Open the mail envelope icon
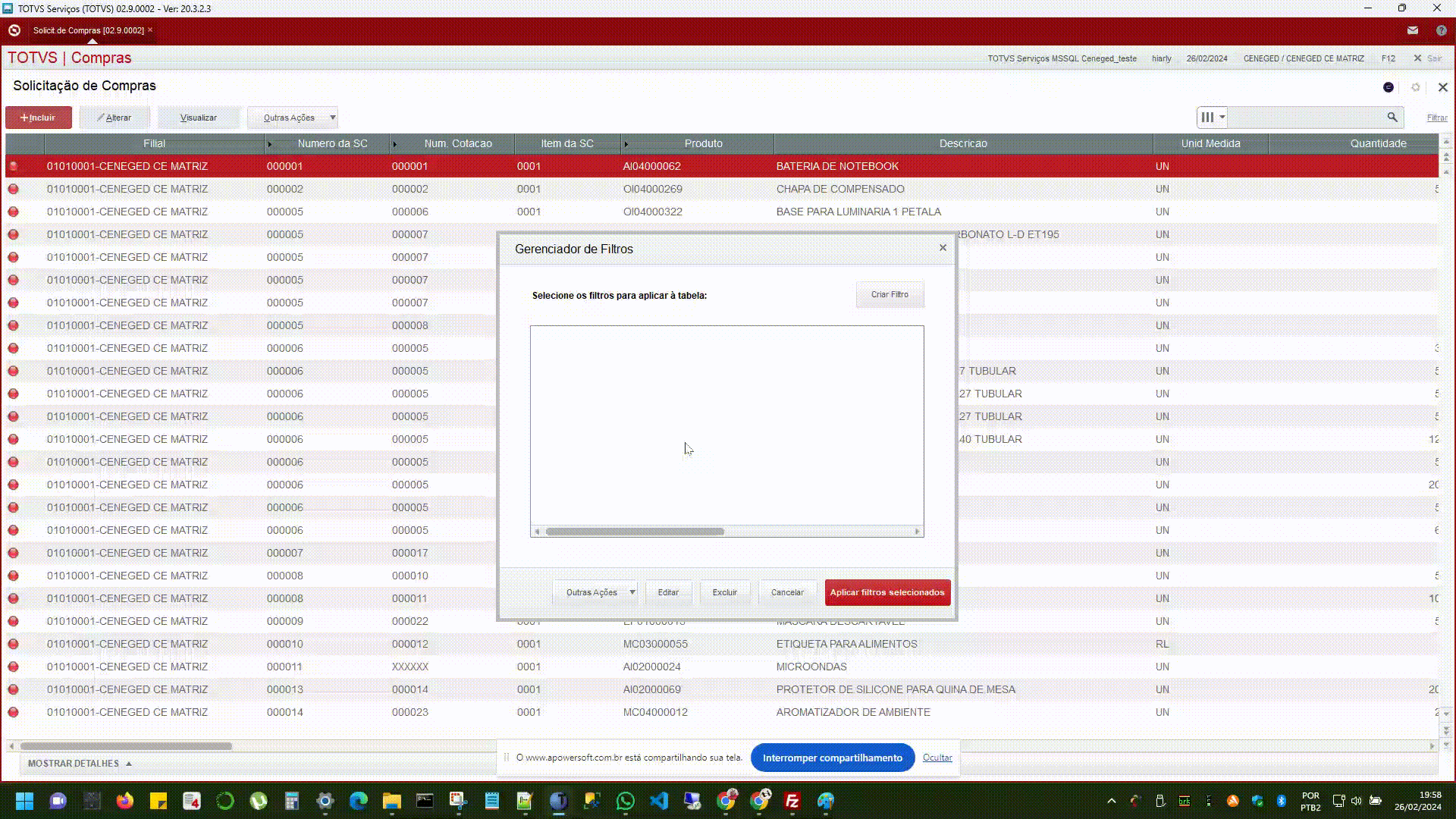The height and width of the screenshot is (819, 1456). click(1412, 30)
